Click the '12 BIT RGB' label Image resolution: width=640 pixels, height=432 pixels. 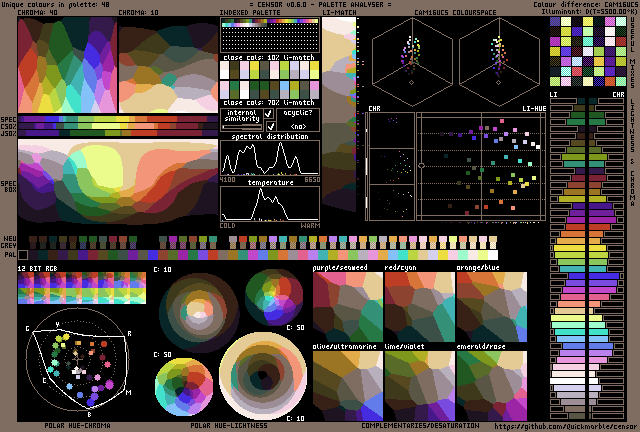coord(38,268)
